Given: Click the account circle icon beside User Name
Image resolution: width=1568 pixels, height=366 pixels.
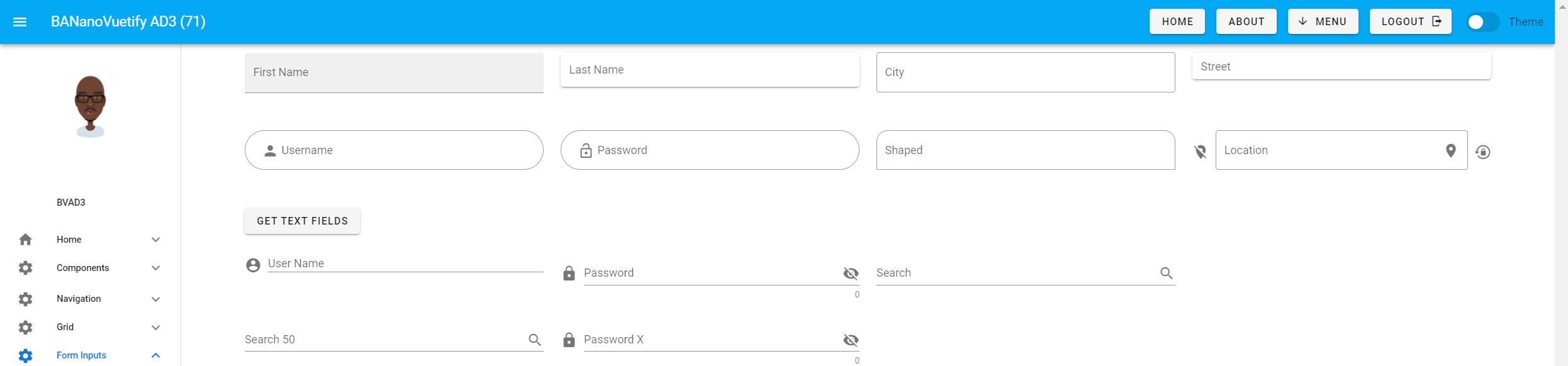Looking at the screenshot, I should point(253,265).
